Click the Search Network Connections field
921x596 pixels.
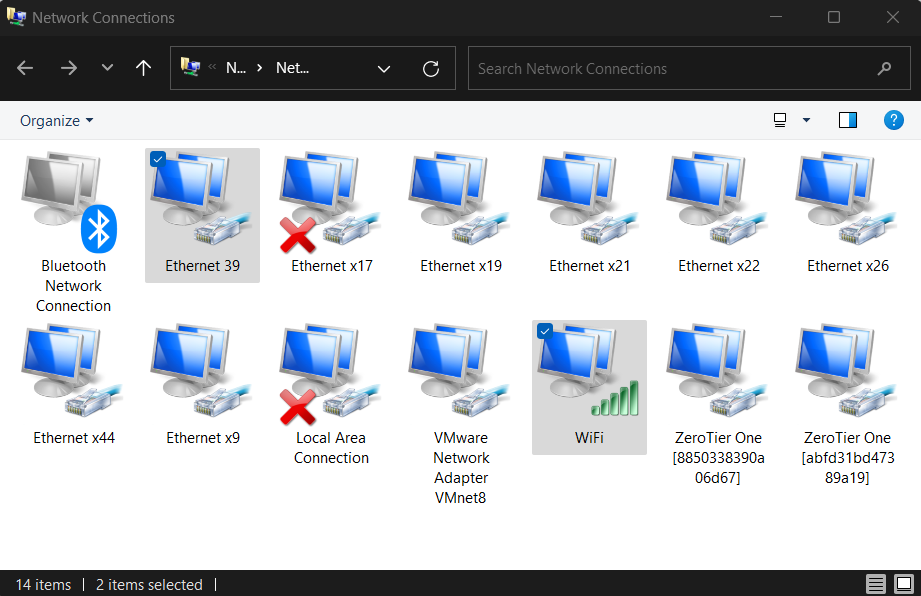tap(670, 68)
